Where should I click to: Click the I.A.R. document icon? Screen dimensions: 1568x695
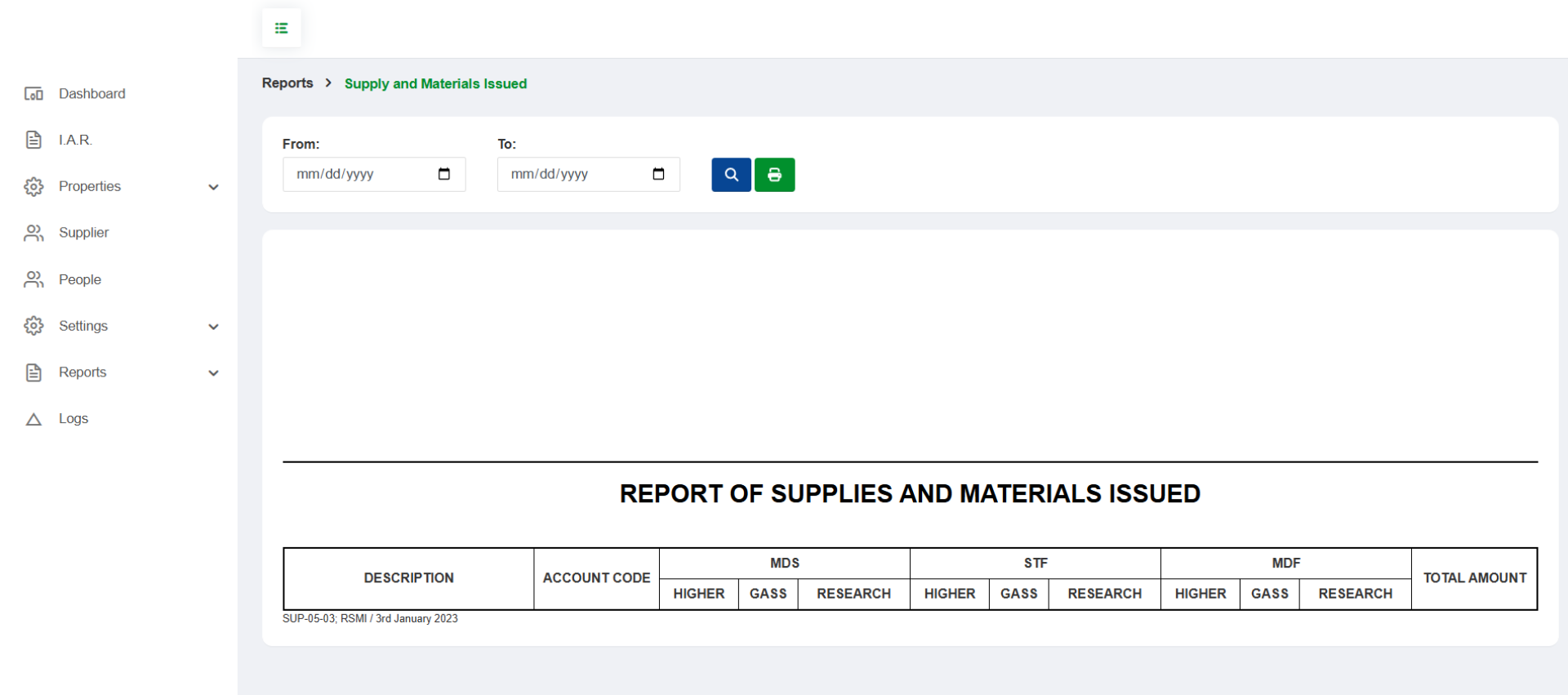click(x=33, y=140)
